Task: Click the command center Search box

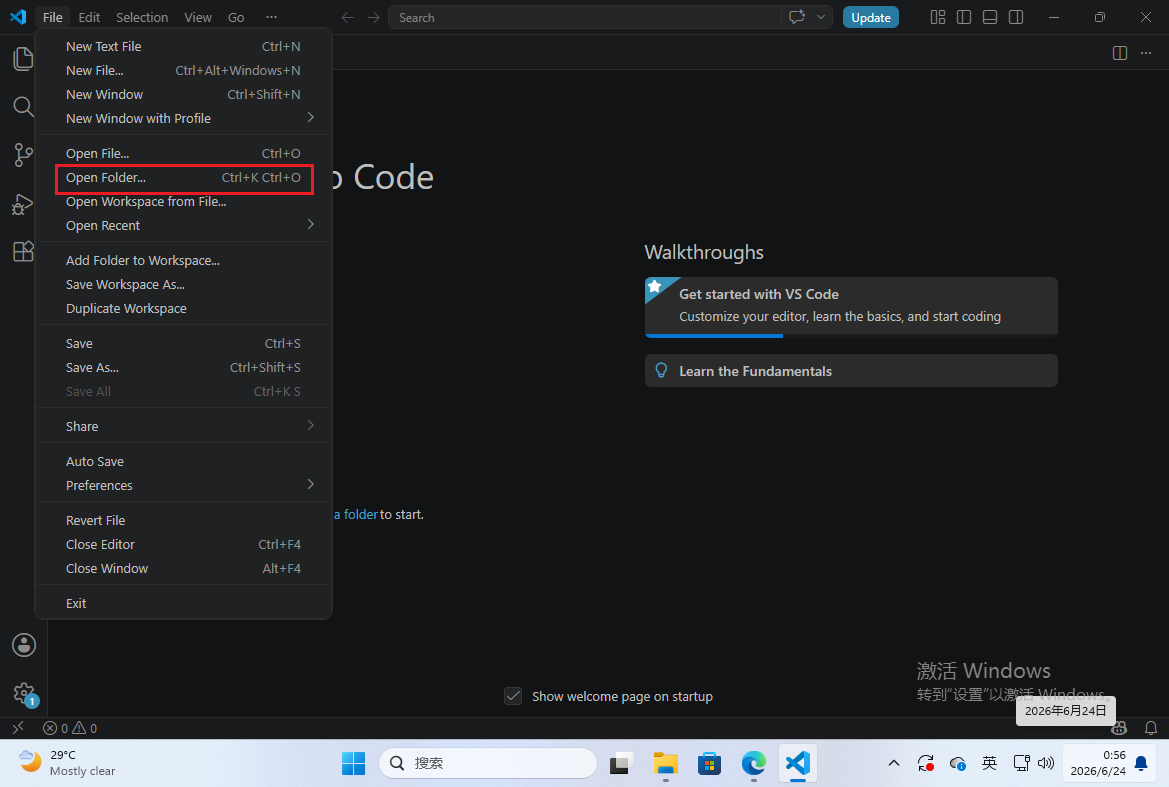Action: pos(584,17)
